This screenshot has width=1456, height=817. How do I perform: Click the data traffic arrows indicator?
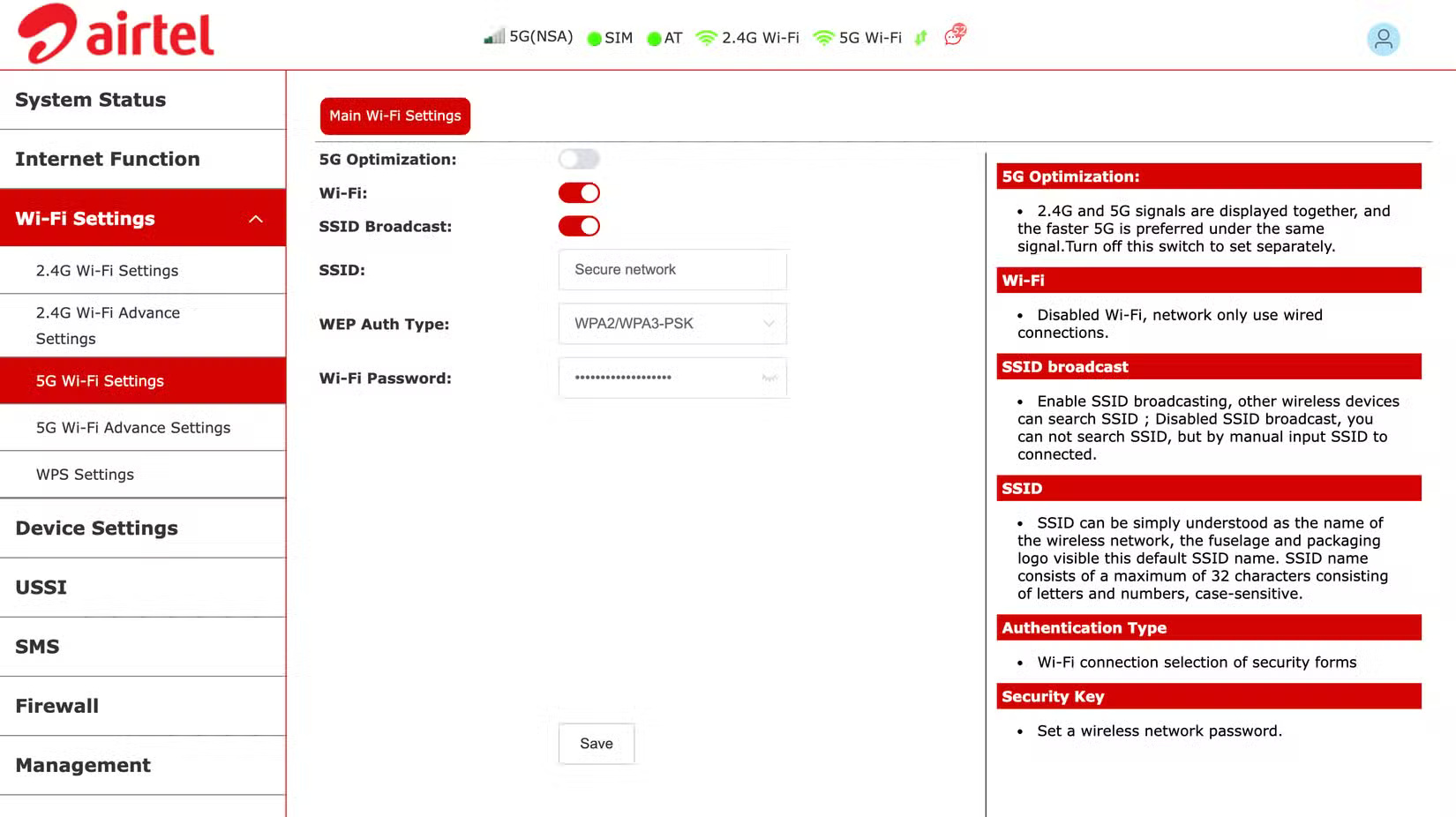(x=919, y=37)
